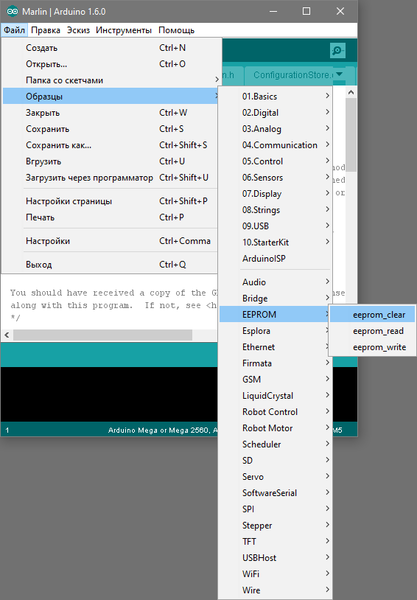Expand 06.Sensors examples submenu

tap(276, 178)
